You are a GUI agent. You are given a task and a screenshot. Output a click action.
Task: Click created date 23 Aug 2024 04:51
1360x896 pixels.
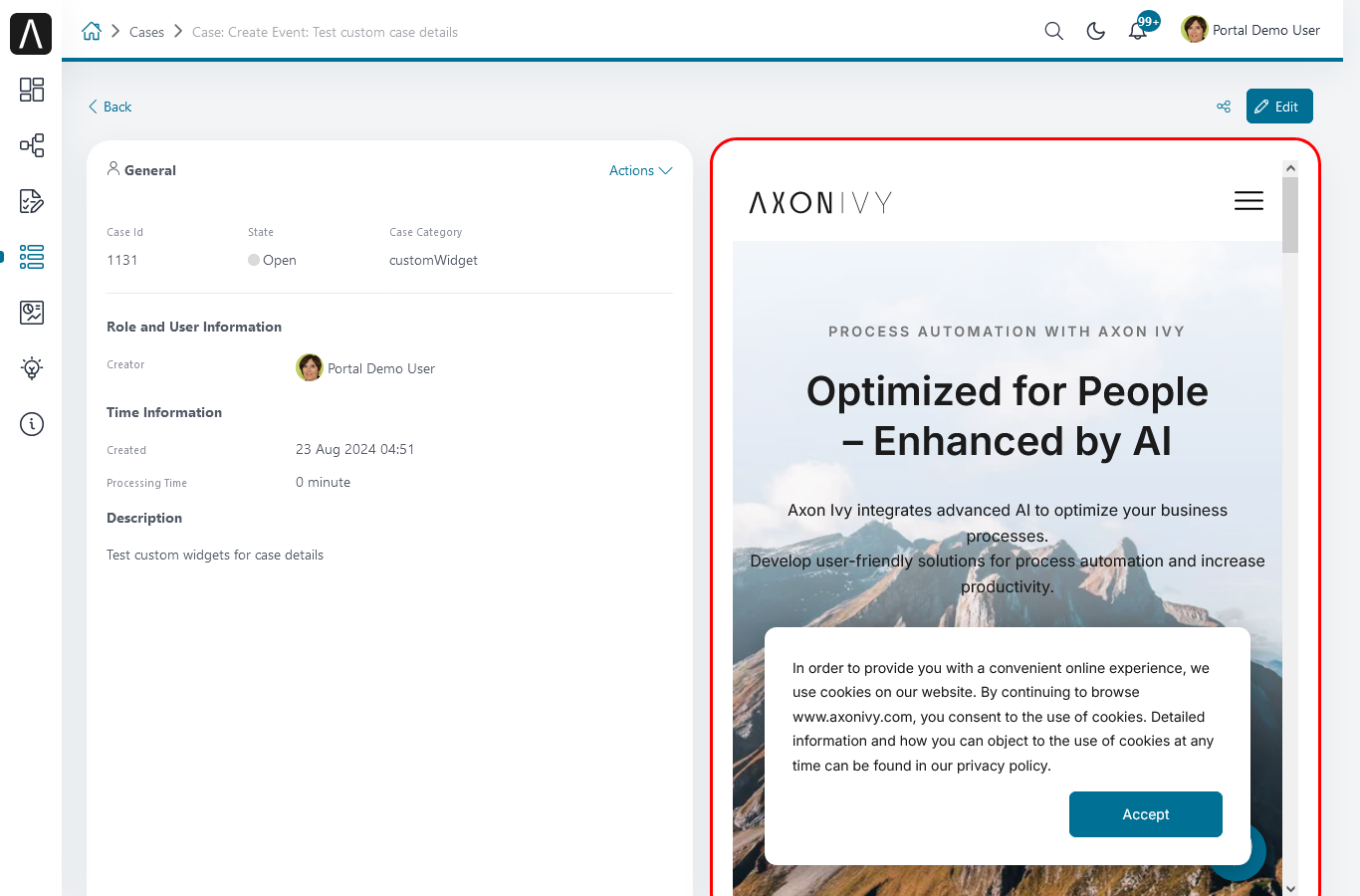pos(354,449)
